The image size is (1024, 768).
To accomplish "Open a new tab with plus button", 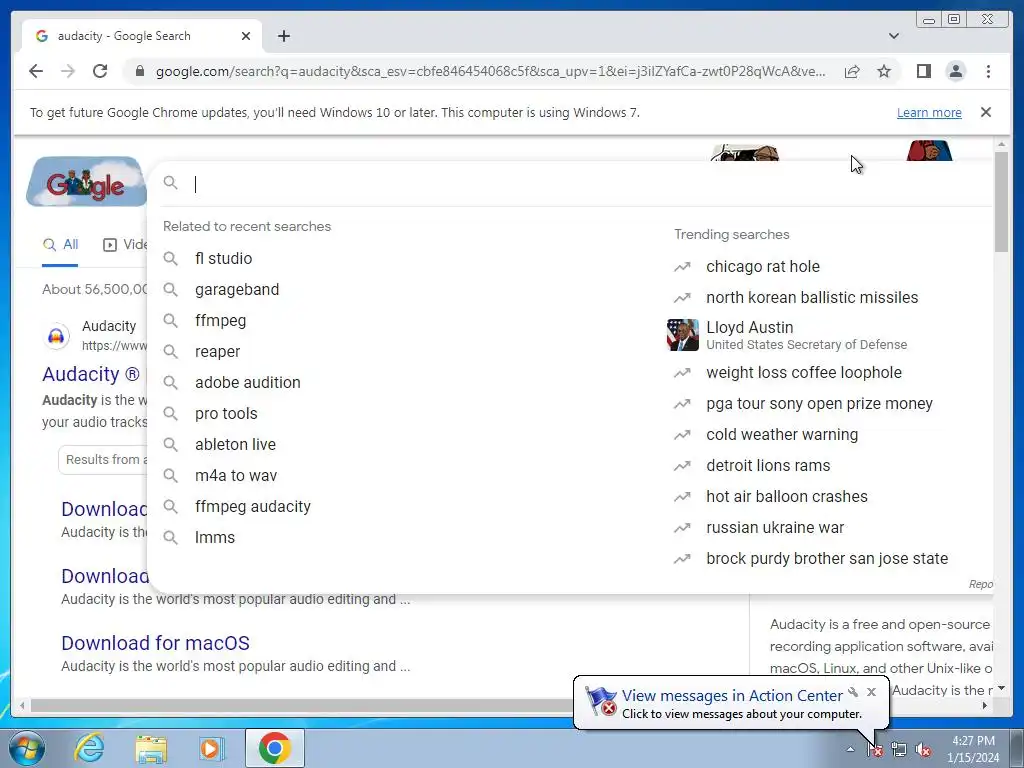I will [x=283, y=36].
